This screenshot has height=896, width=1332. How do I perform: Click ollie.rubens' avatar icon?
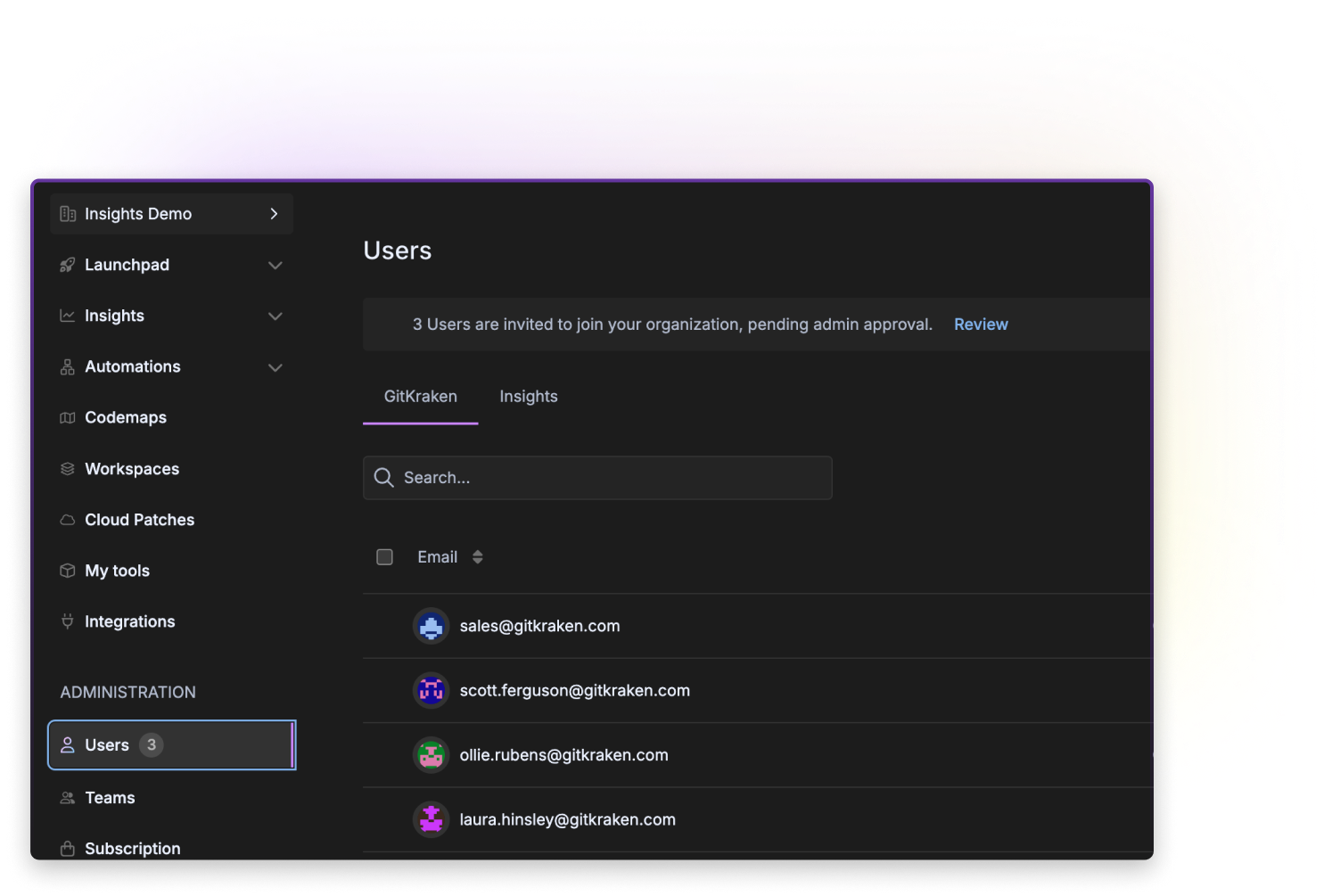[x=432, y=755]
